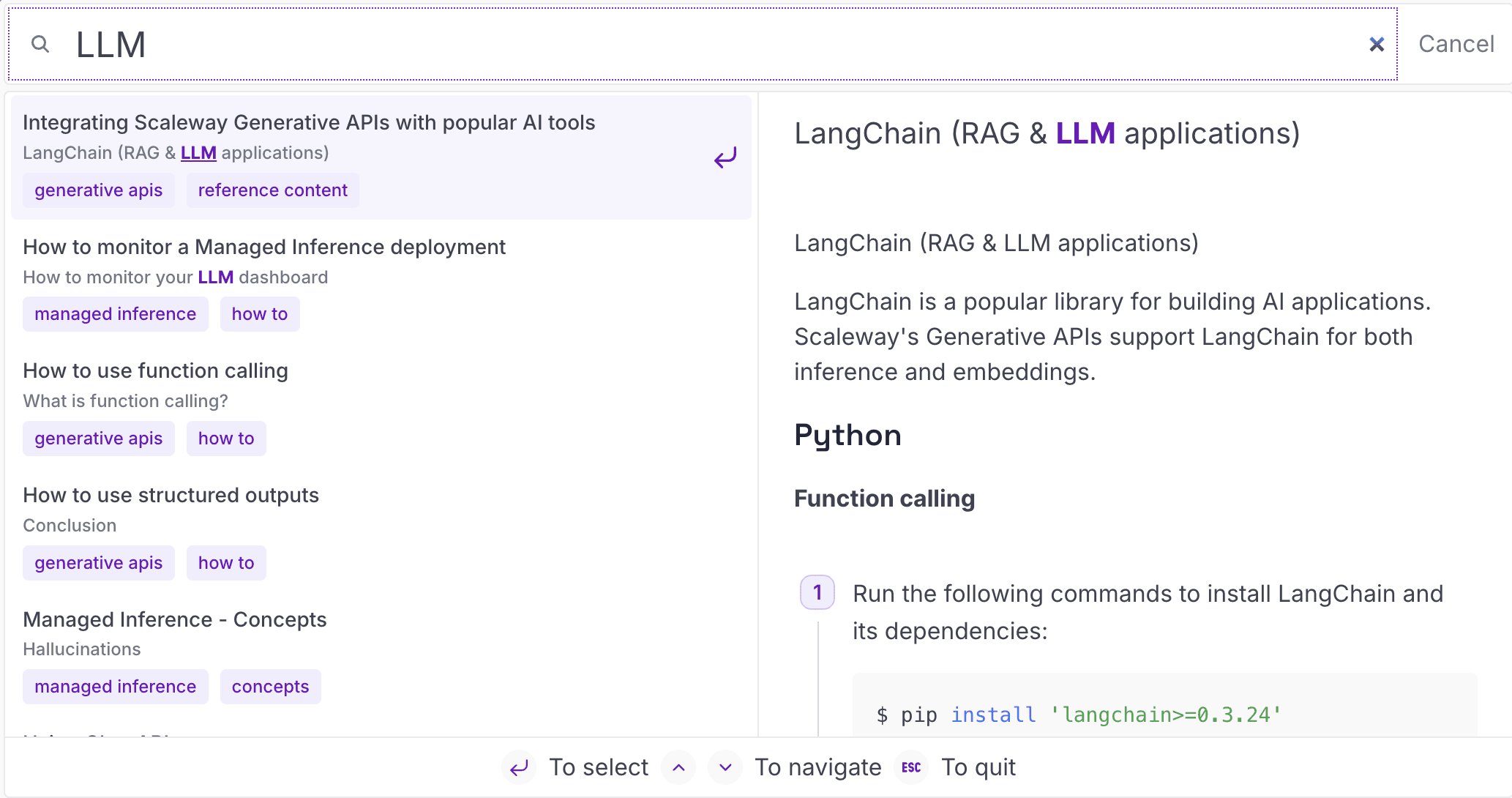Click the managed inference tag under monitor result
Viewport: 1512px width, 798px height.
(115, 314)
